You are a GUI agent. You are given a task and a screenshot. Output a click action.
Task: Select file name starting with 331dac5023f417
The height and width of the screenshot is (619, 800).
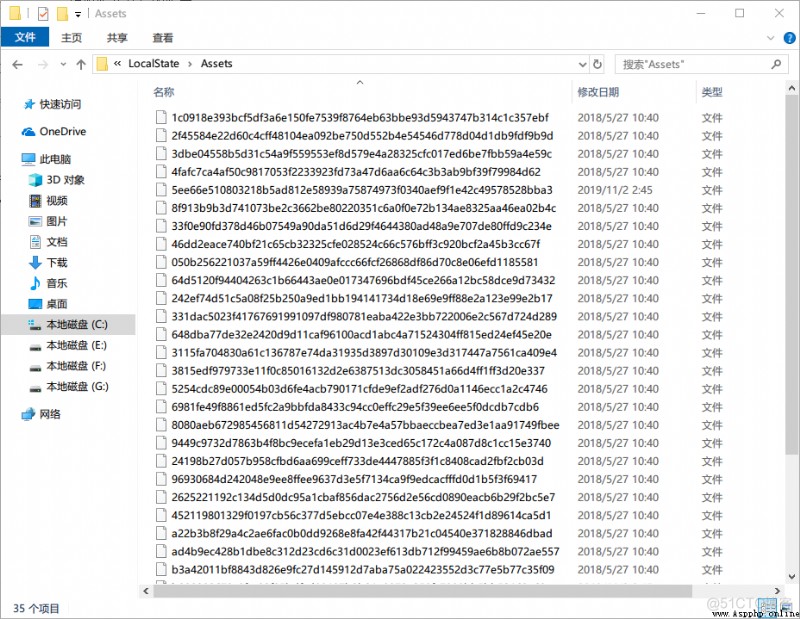point(364,316)
